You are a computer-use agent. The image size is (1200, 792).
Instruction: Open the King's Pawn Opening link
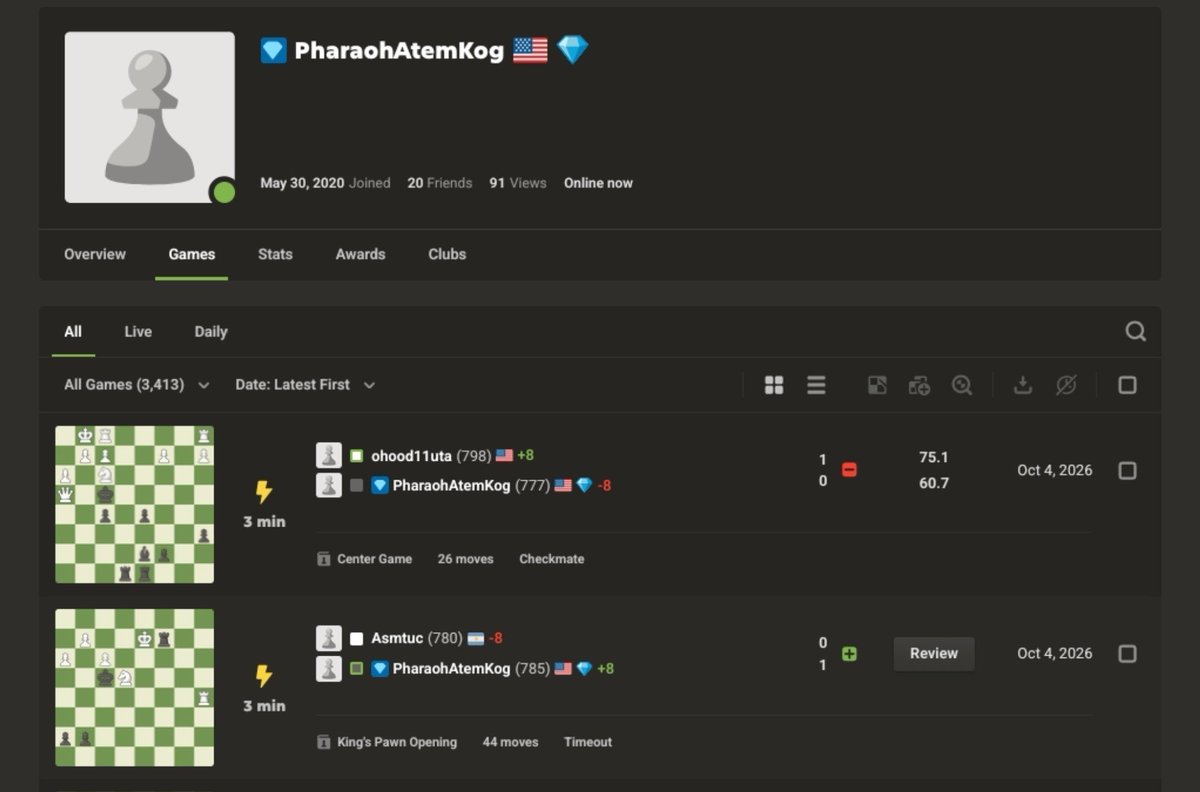397,742
